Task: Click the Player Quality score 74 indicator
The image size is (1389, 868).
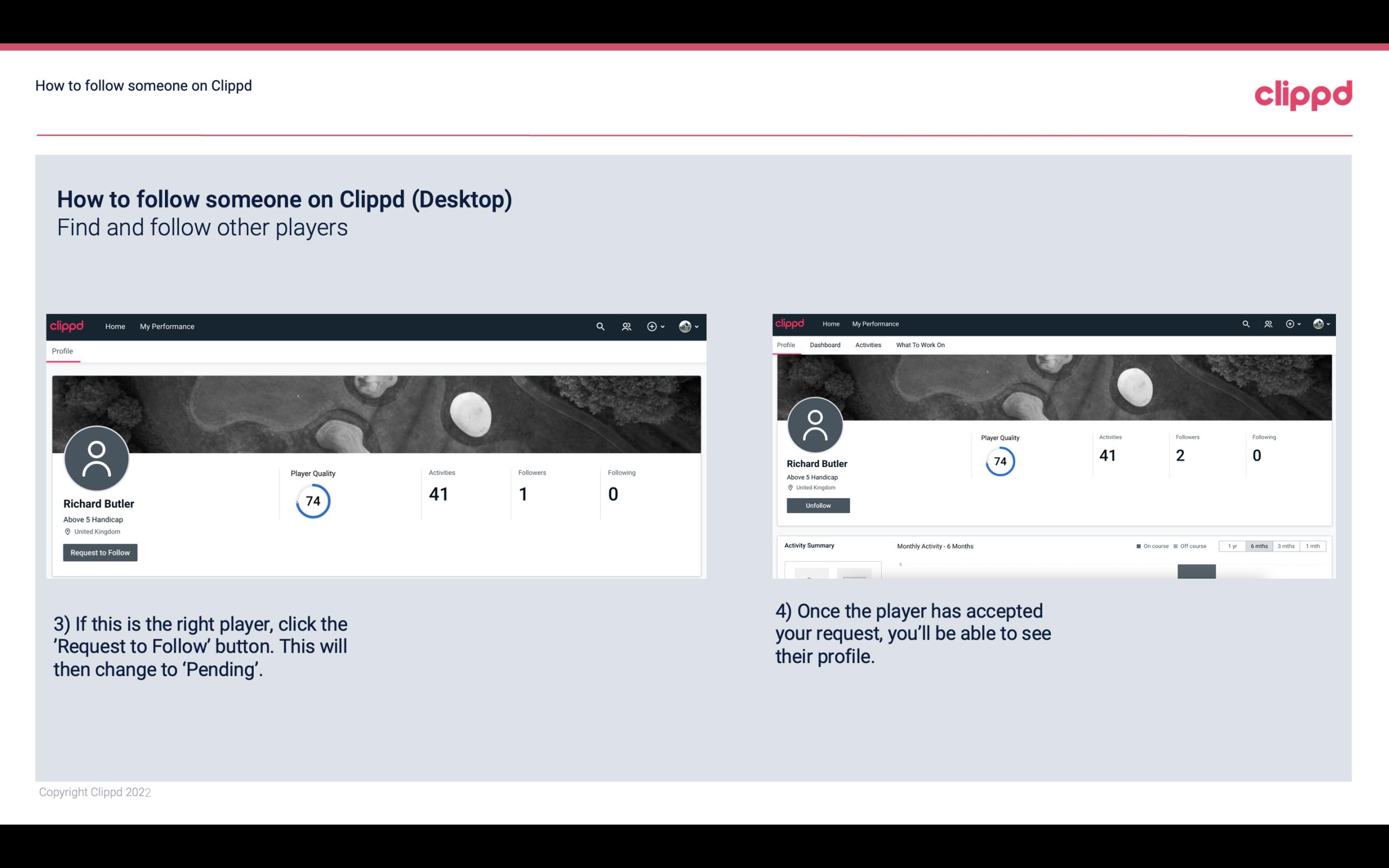Action: click(312, 500)
